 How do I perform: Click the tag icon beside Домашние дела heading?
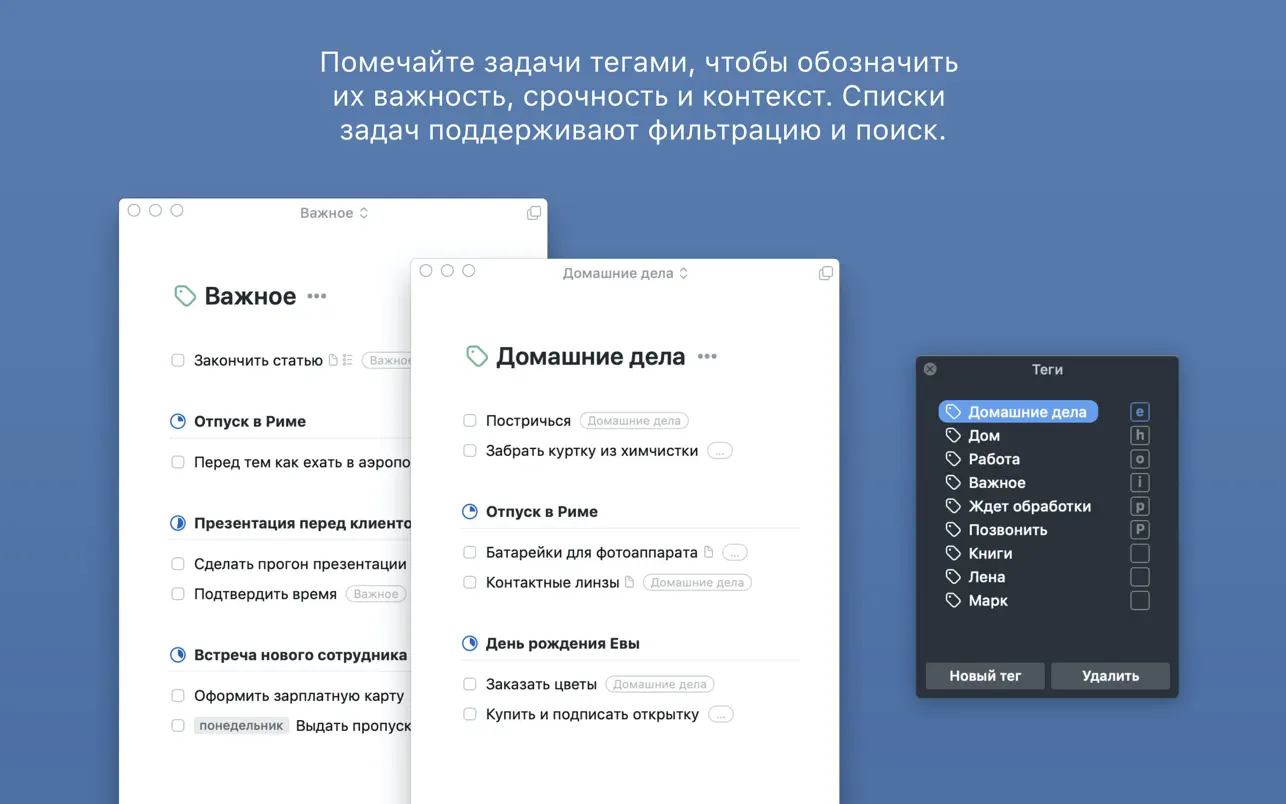point(477,356)
